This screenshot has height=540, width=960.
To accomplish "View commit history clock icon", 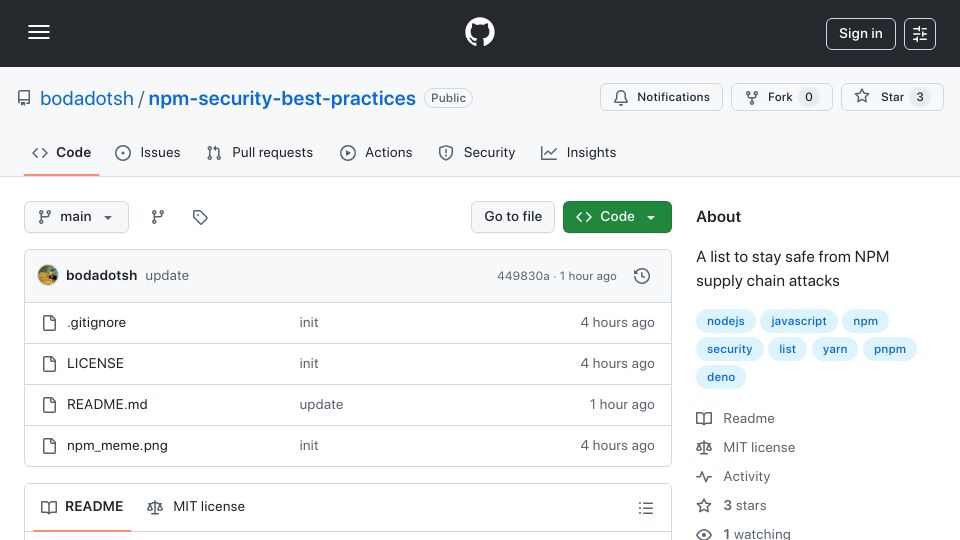I will coord(642,276).
